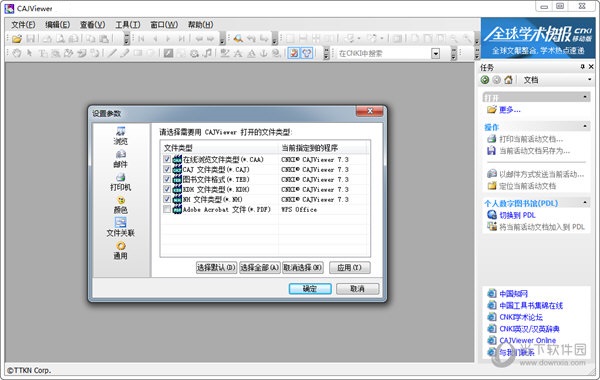The width and height of the screenshot is (600, 380).
Task: Click the 当前指定到的程序 column header
Action: (x=323, y=148)
